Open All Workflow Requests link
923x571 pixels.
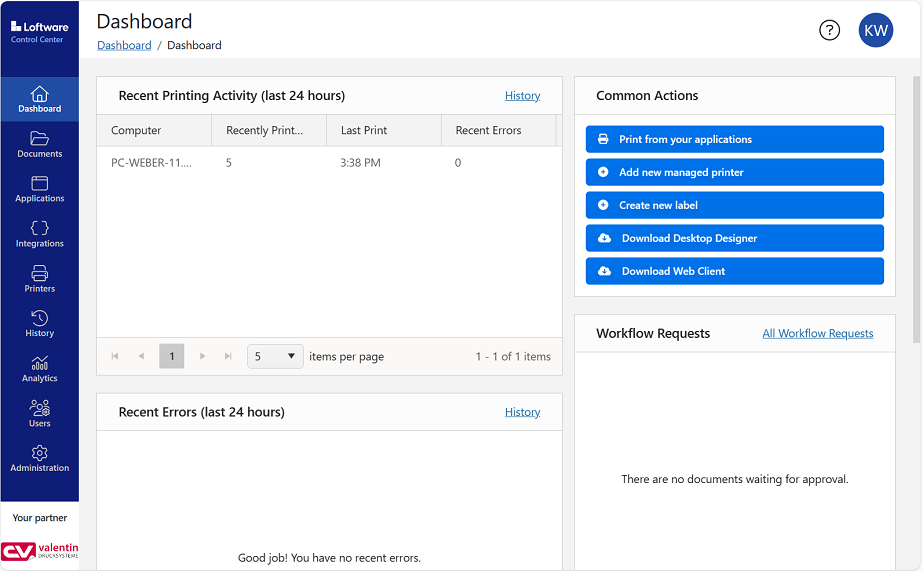817,333
